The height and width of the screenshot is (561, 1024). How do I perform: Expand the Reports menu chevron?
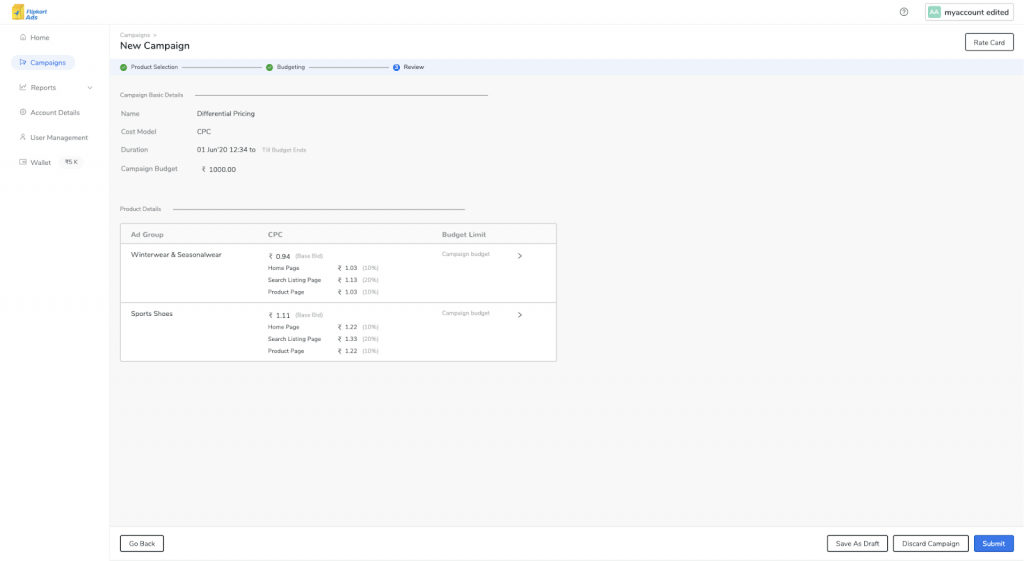coord(90,88)
